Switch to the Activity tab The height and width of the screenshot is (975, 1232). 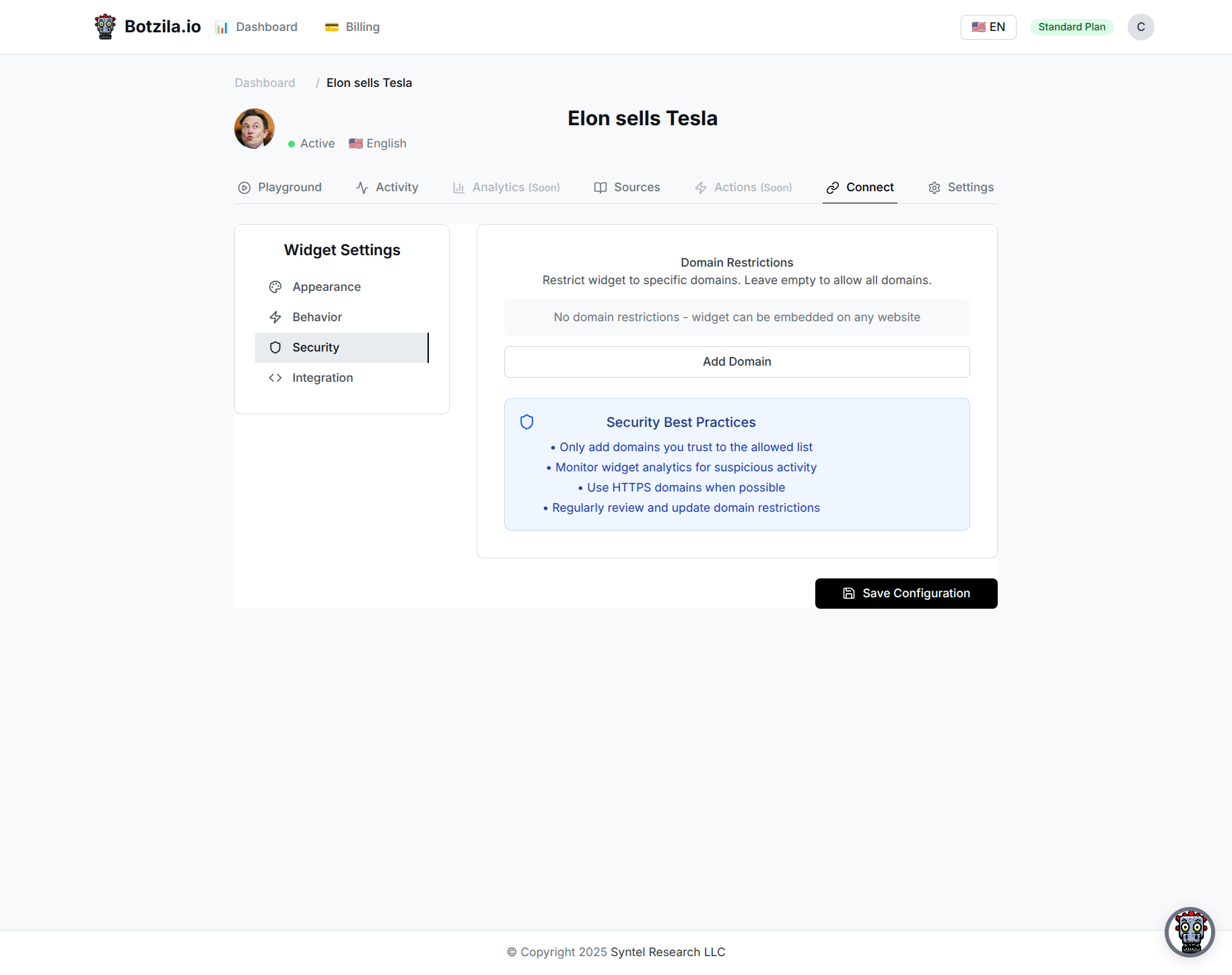click(x=387, y=187)
